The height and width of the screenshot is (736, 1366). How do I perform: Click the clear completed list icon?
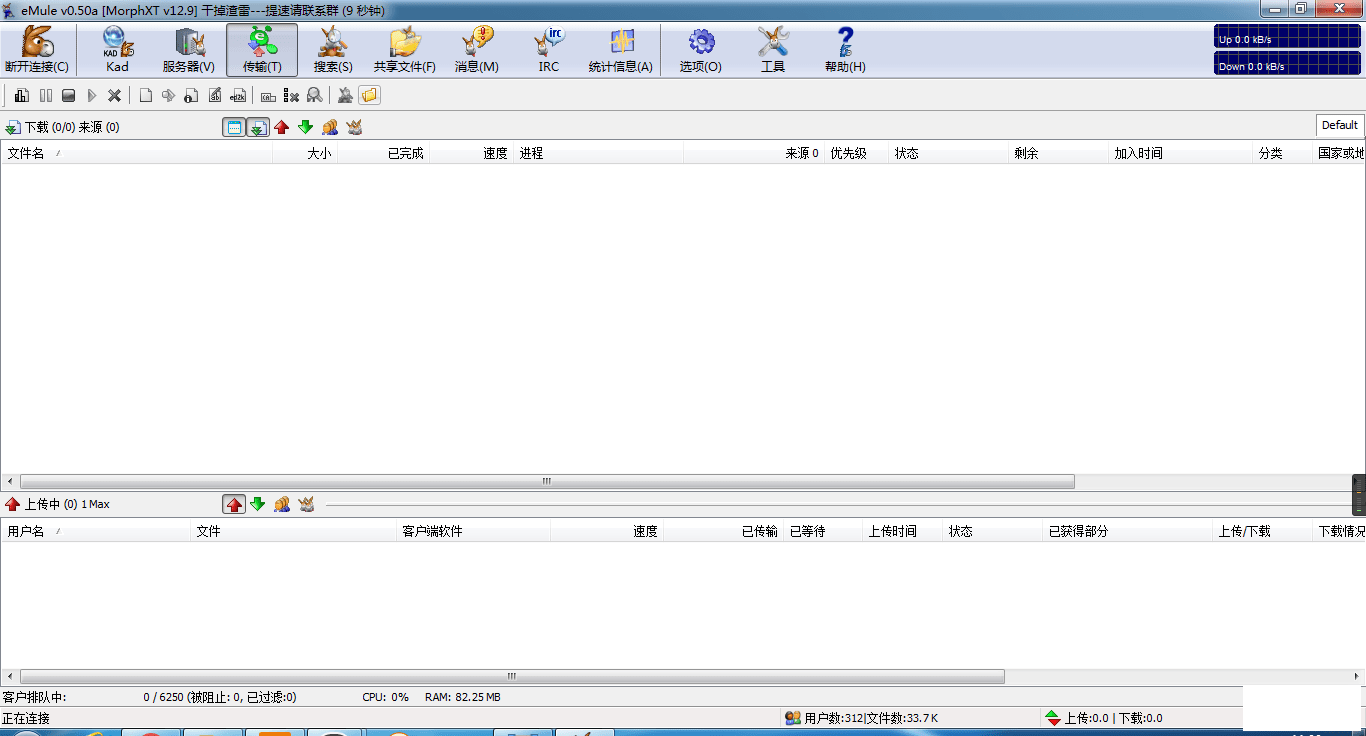click(x=291, y=95)
